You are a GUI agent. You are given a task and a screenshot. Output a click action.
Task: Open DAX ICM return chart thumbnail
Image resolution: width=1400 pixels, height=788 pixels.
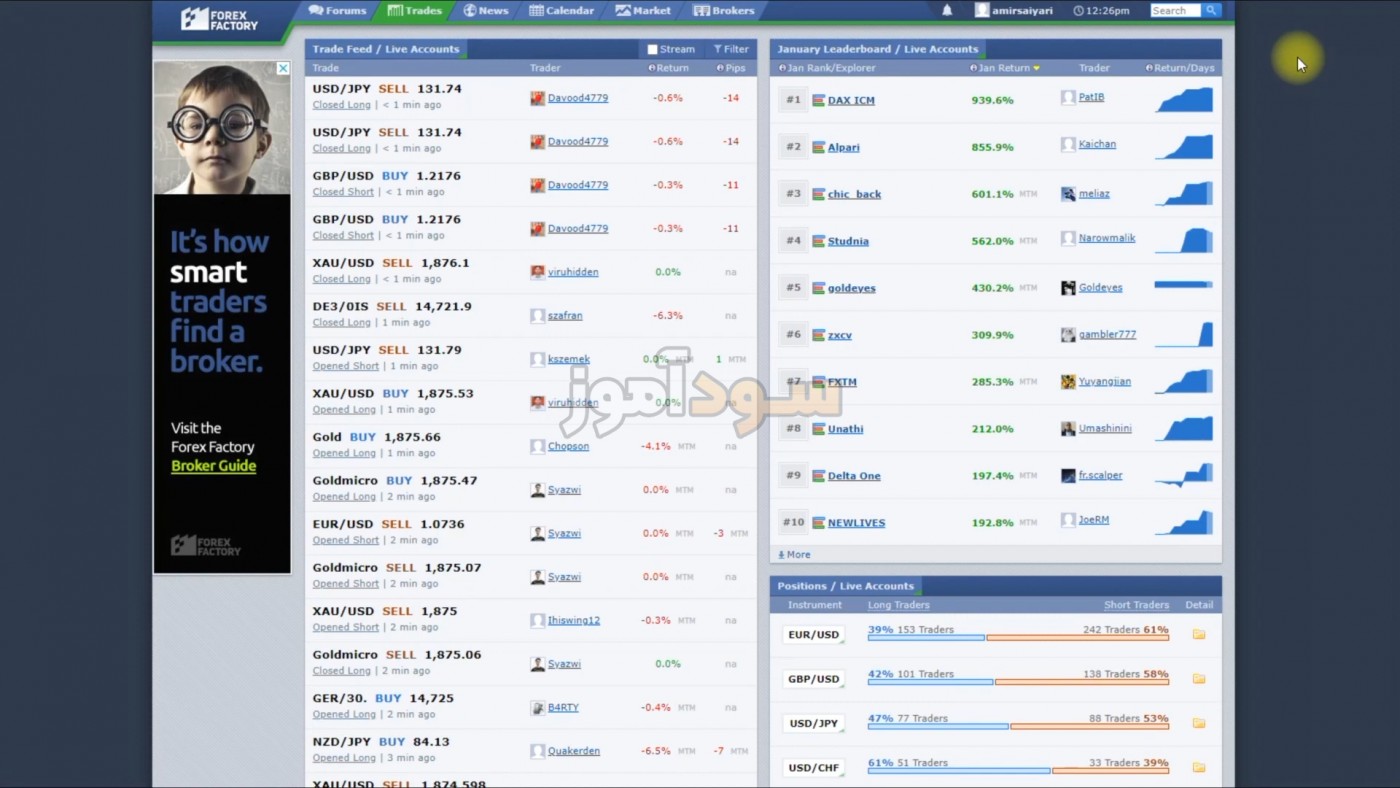tap(1183, 99)
